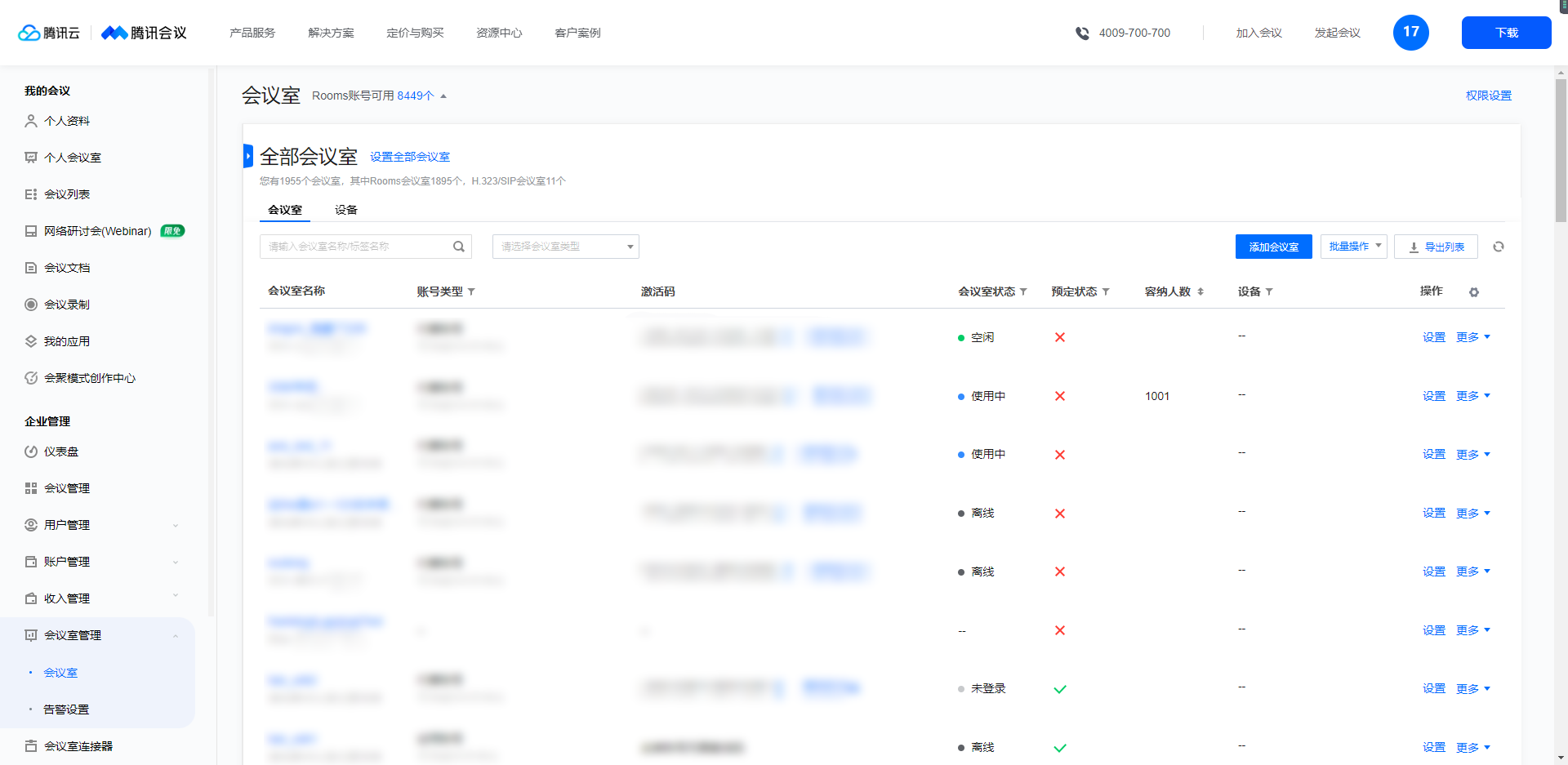Open 会议录制 in sidebar

pos(67,305)
